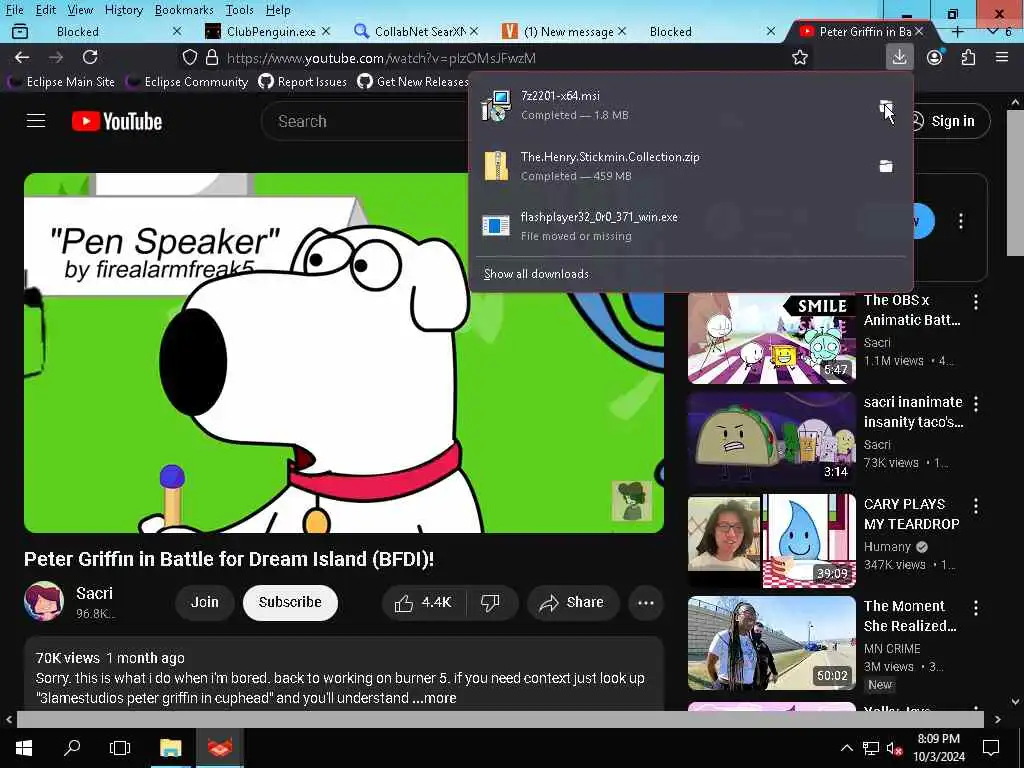Screen dimensions: 1024x768
Task: Open Windows taskbar search
Action: (72, 748)
